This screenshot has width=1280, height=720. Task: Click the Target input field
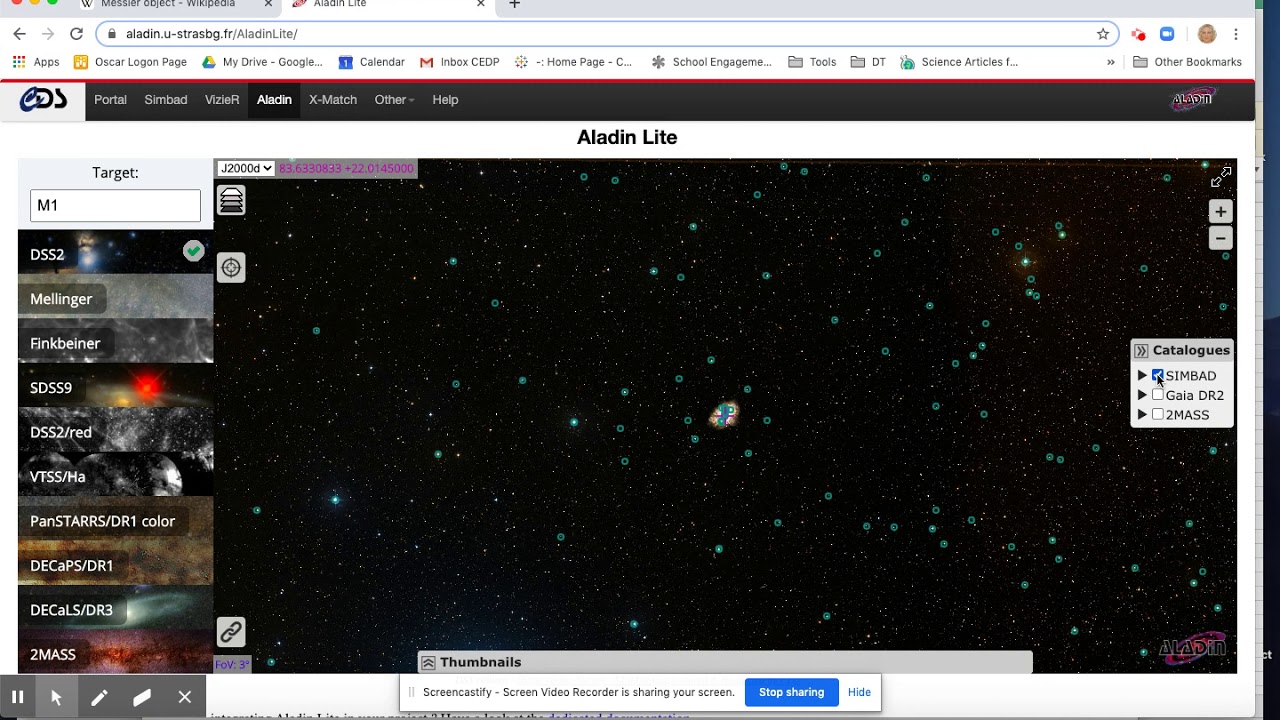coord(115,205)
